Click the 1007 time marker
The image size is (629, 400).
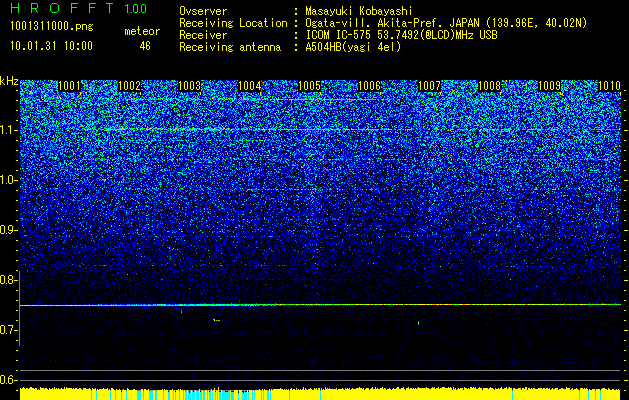pyautogui.click(x=429, y=86)
